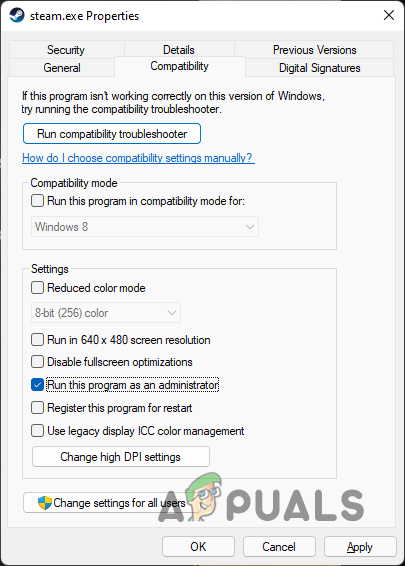Expand the 8-bit (256) color dropdown
Screen dimensions: 405x566
pyautogui.click(x=106, y=313)
